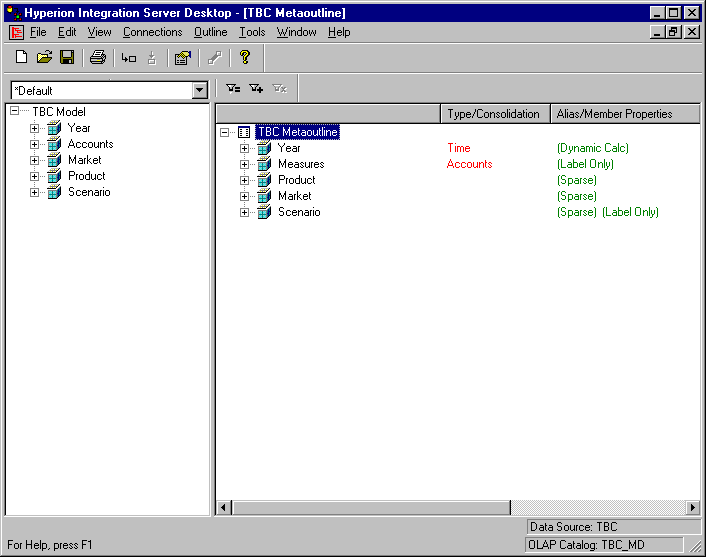Image resolution: width=706 pixels, height=557 pixels.
Task: Click Data Source: TBC status entry
Action: point(613,527)
